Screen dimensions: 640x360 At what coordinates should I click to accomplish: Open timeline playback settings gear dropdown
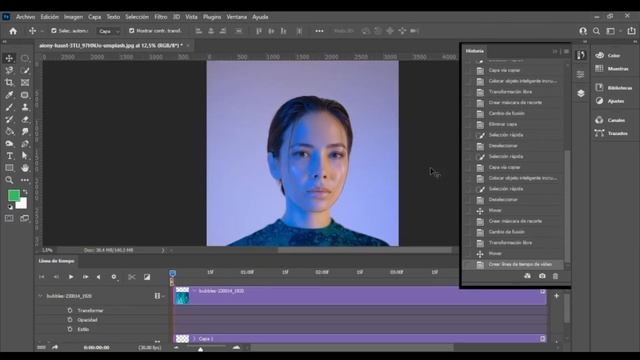114,277
